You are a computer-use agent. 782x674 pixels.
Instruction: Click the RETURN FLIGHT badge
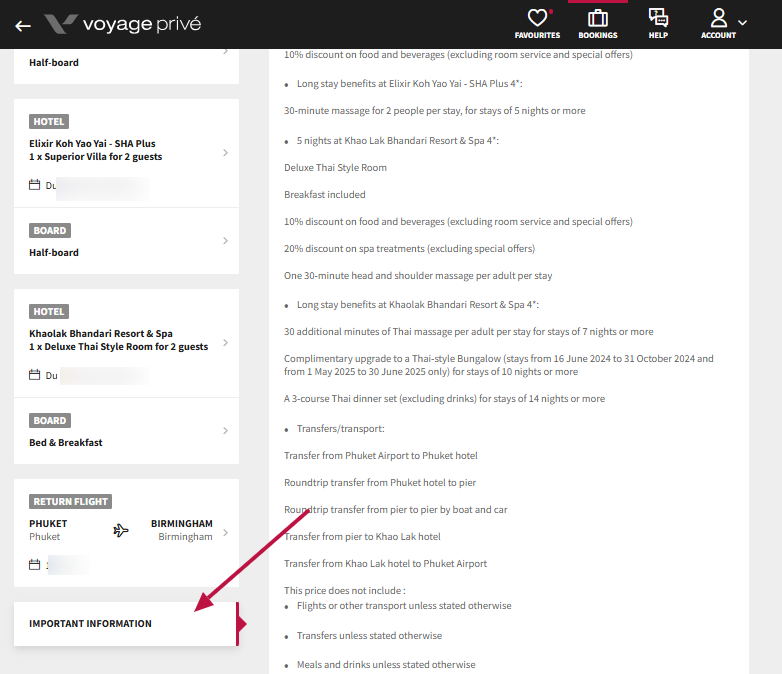(70, 501)
